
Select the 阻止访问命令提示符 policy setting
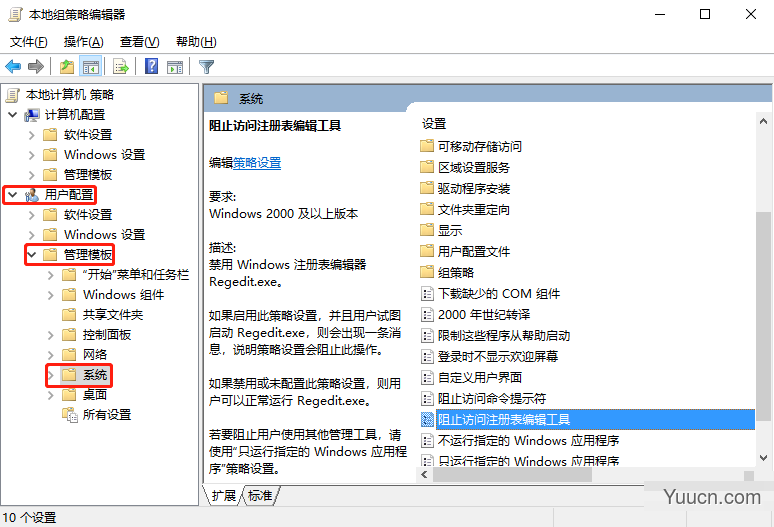pyautogui.click(x=492, y=398)
